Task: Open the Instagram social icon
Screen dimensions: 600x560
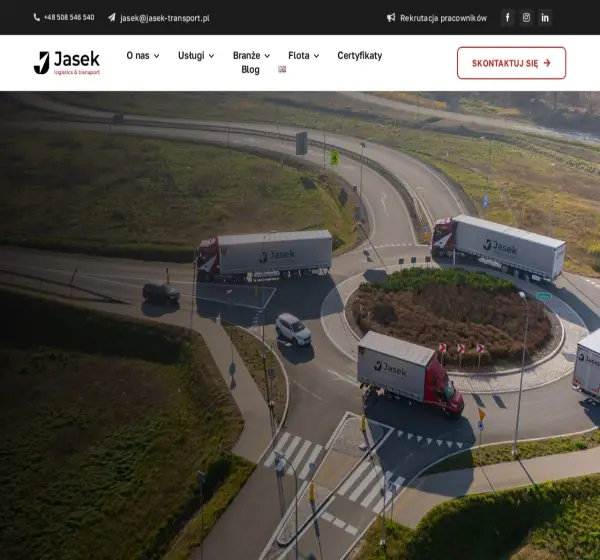Action: coord(526,18)
